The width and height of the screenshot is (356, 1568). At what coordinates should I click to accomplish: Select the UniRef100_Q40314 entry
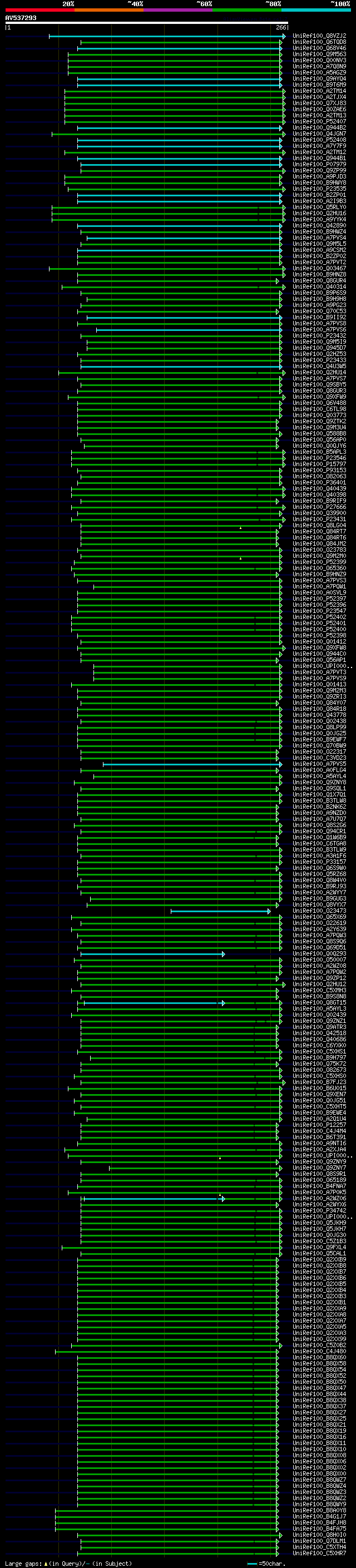tap(319, 286)
